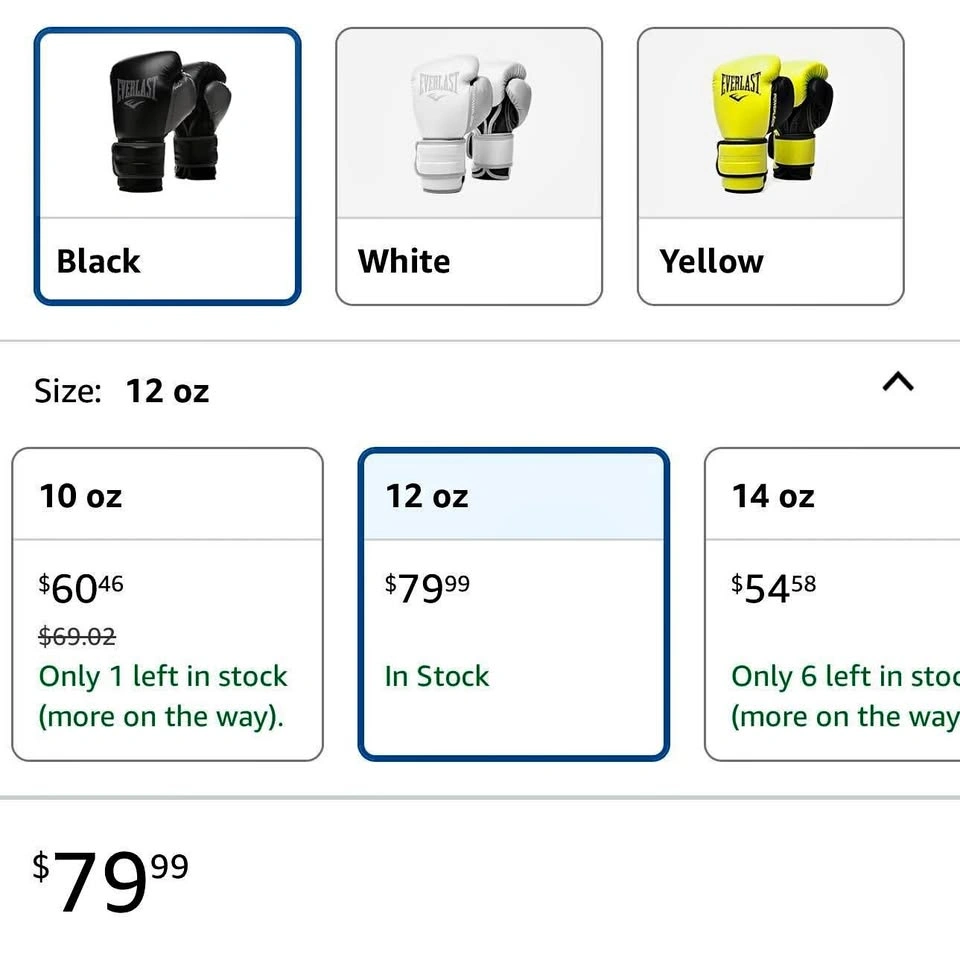Click 'Only 6 left in stock' text
The width and height of the screenshot is (960, 960).
(845, 677)
